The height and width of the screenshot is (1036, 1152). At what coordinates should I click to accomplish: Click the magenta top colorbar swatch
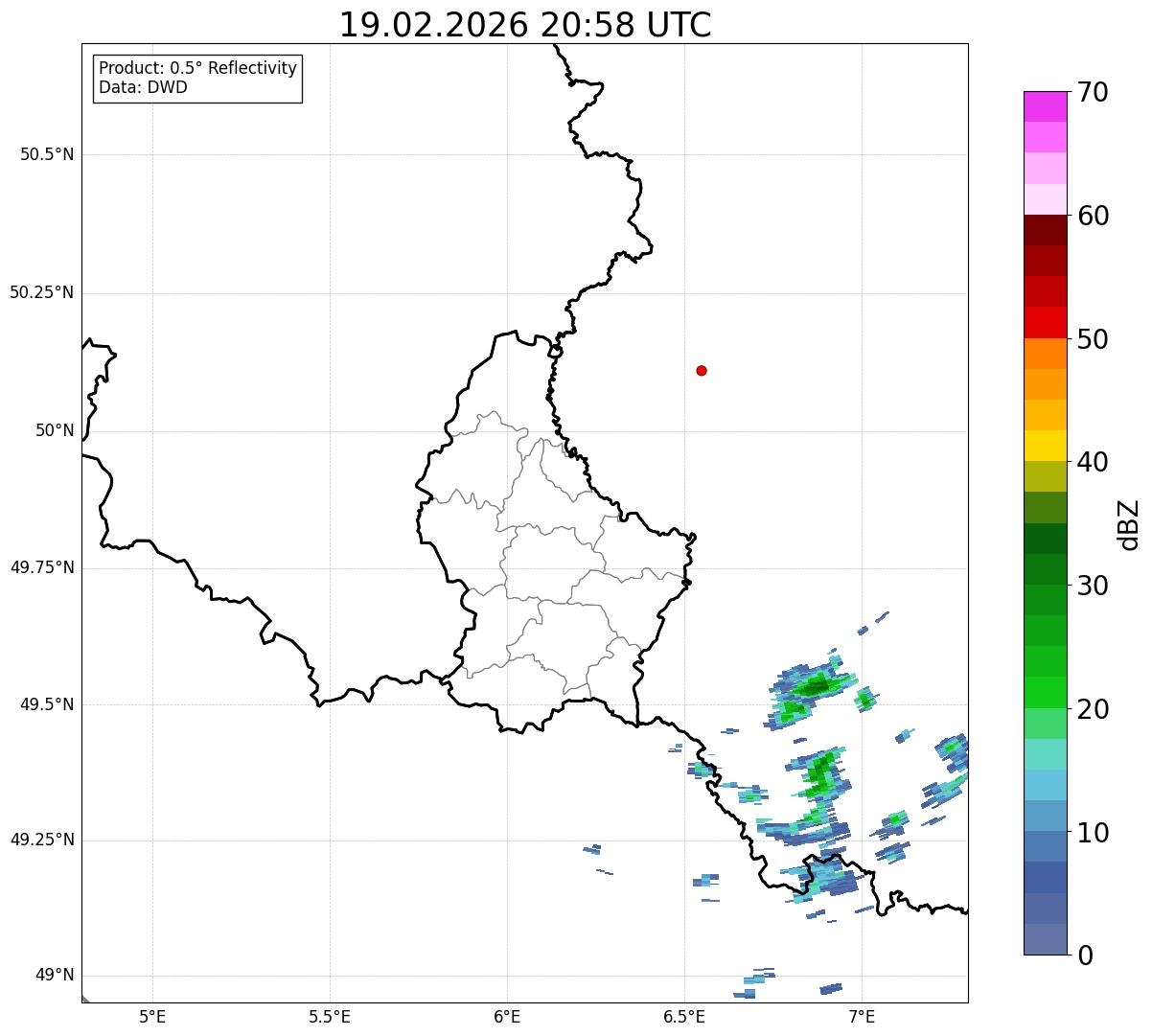1046,106
